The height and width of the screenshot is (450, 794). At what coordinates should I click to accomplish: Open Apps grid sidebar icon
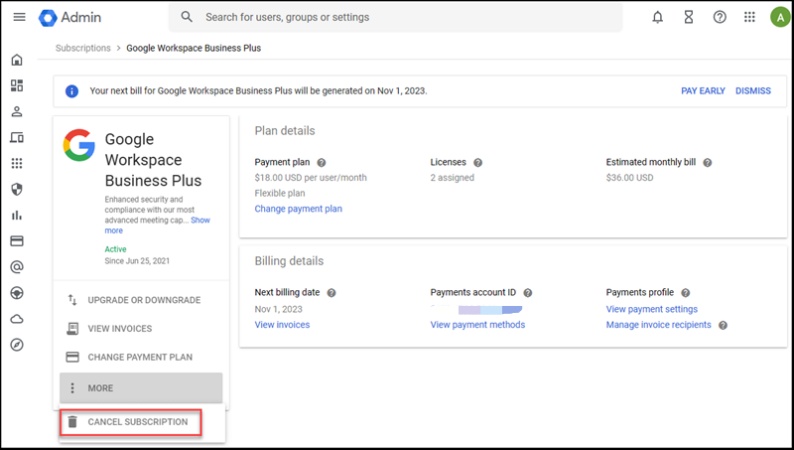[17, 163]
